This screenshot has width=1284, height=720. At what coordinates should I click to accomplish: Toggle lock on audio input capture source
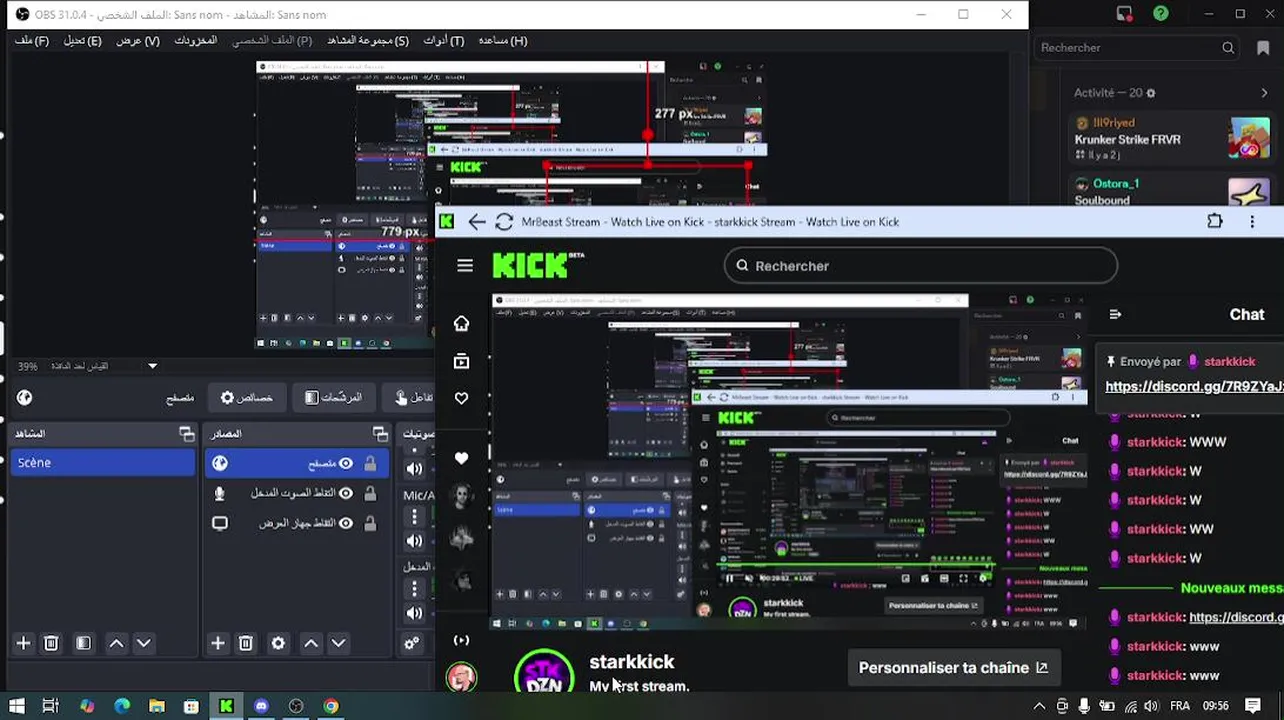370,493
